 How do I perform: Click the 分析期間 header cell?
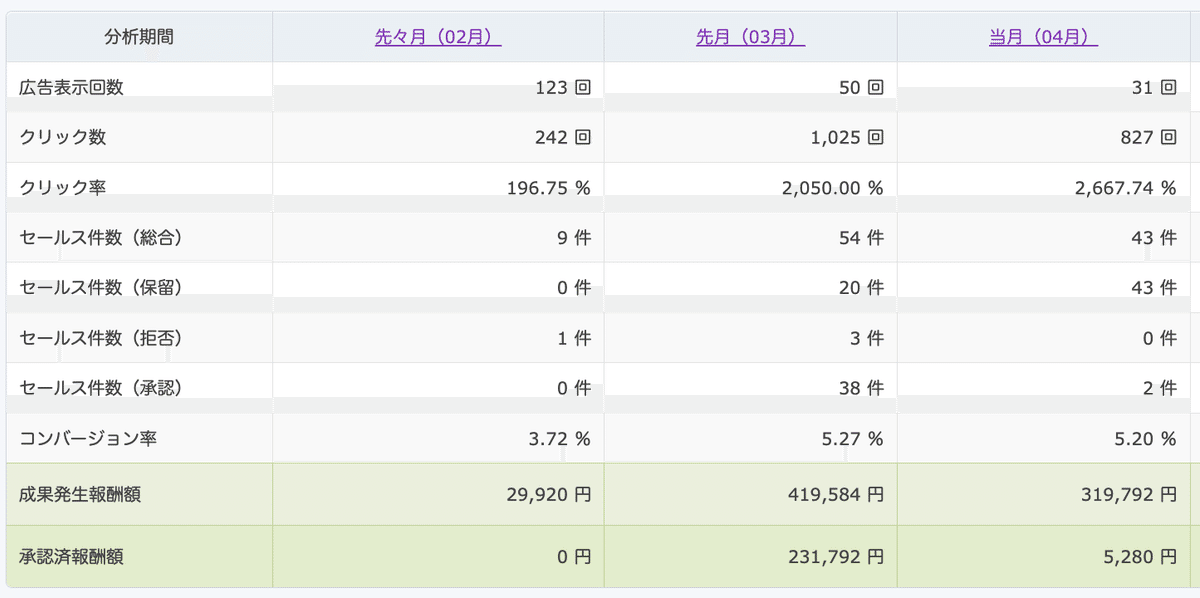point(139,38)
